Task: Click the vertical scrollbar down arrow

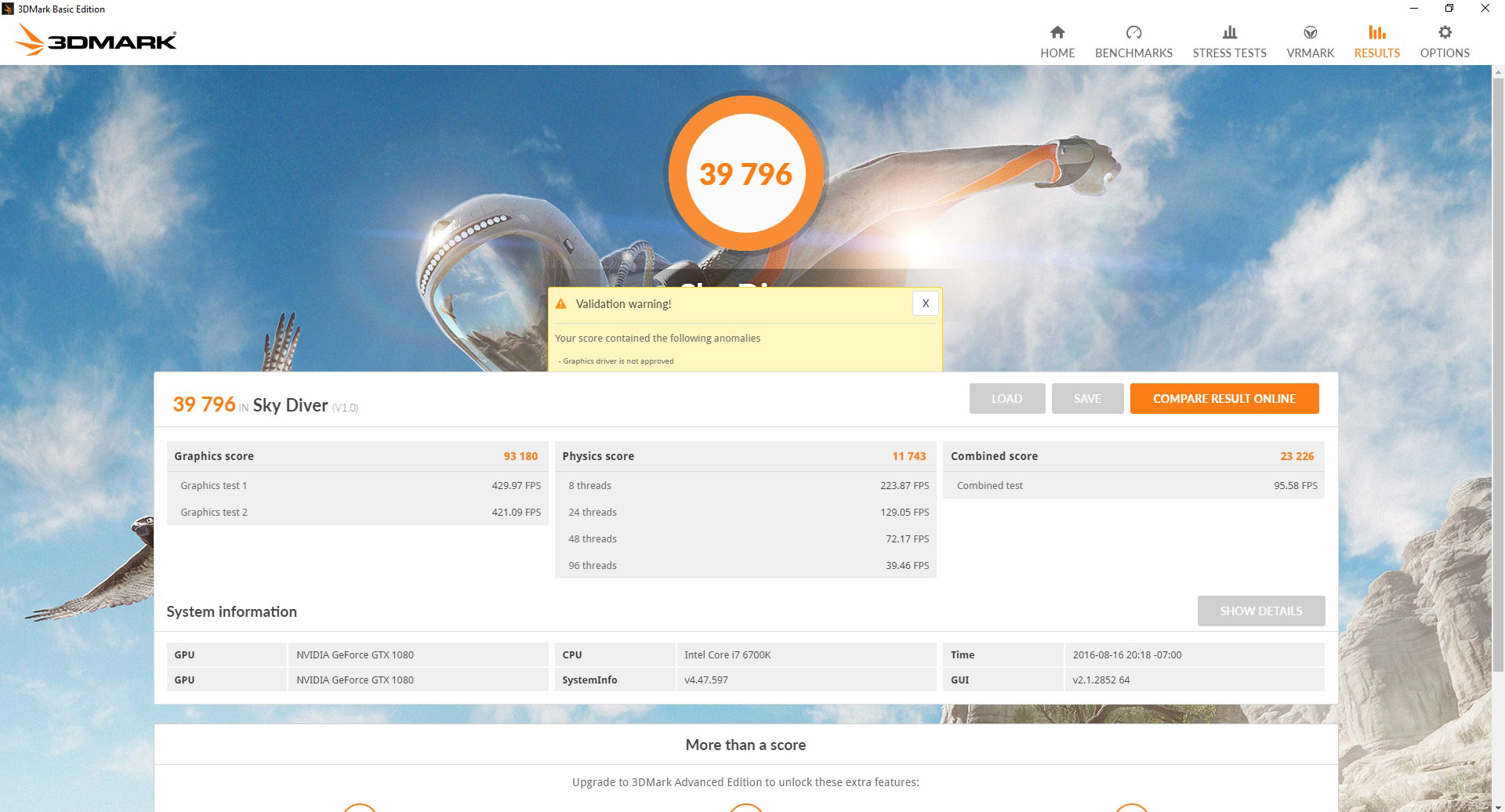Action: [x=1498, y=806]
